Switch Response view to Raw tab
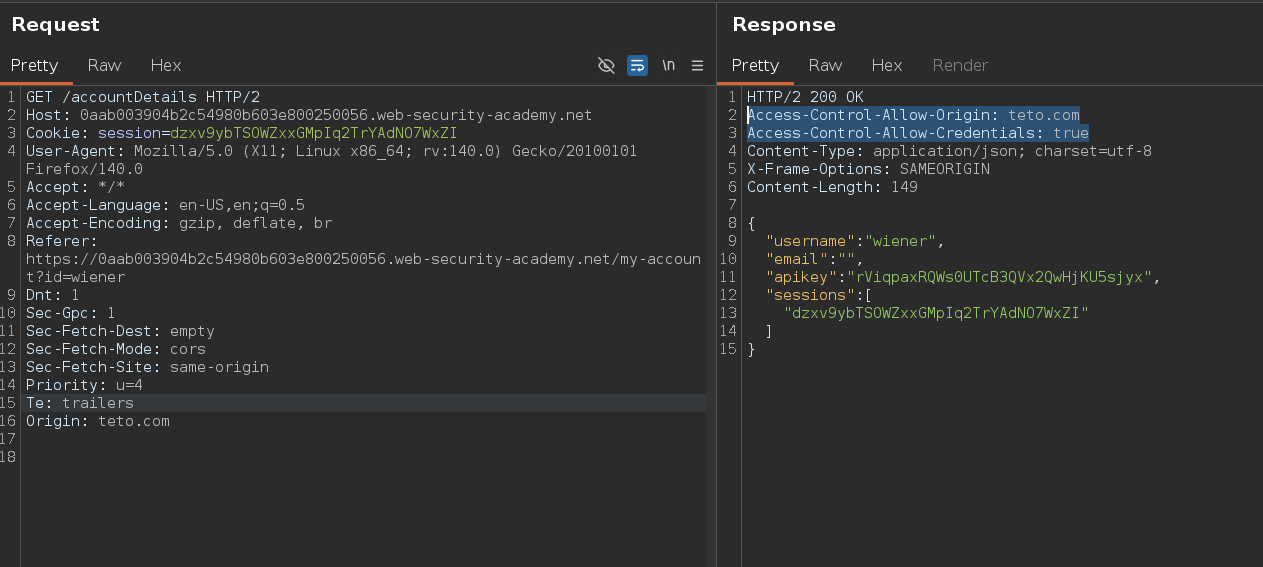This screenshot has height=567, width=1263. [825, 65]
